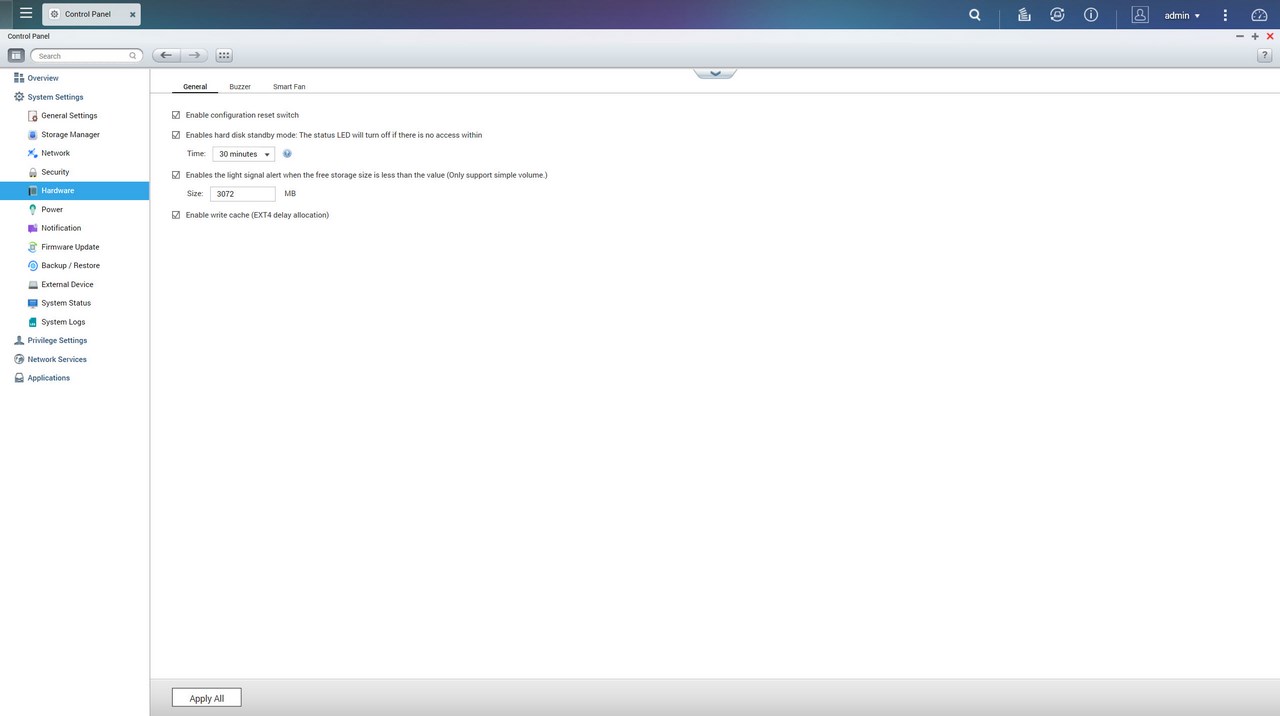Switch to the Smart Fan tab

point(289,87)
